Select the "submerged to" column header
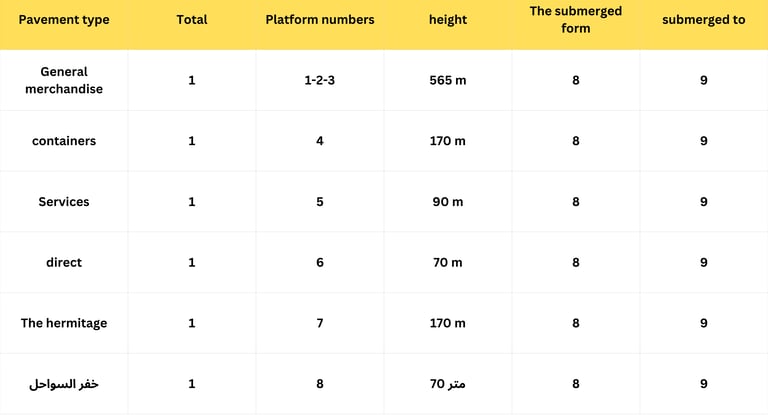768x417 pixels. [x=704, y=20]
